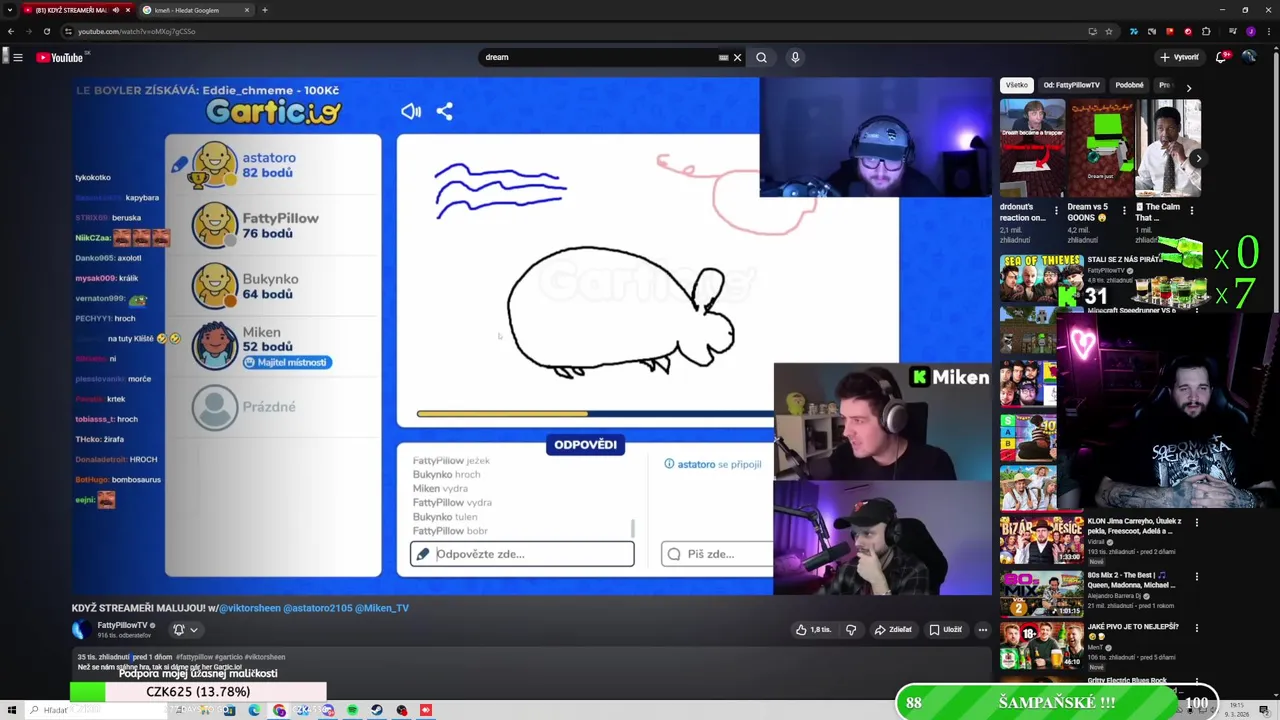Save the video with Uložiť

tap(945, 630)
